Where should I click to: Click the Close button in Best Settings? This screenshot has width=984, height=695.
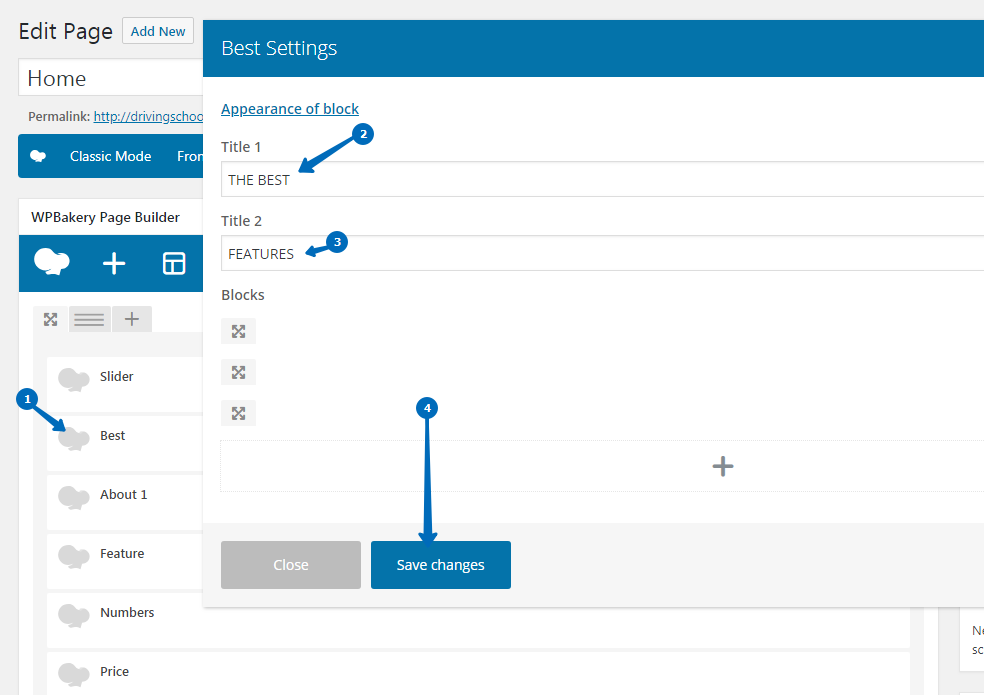(290, 565)
